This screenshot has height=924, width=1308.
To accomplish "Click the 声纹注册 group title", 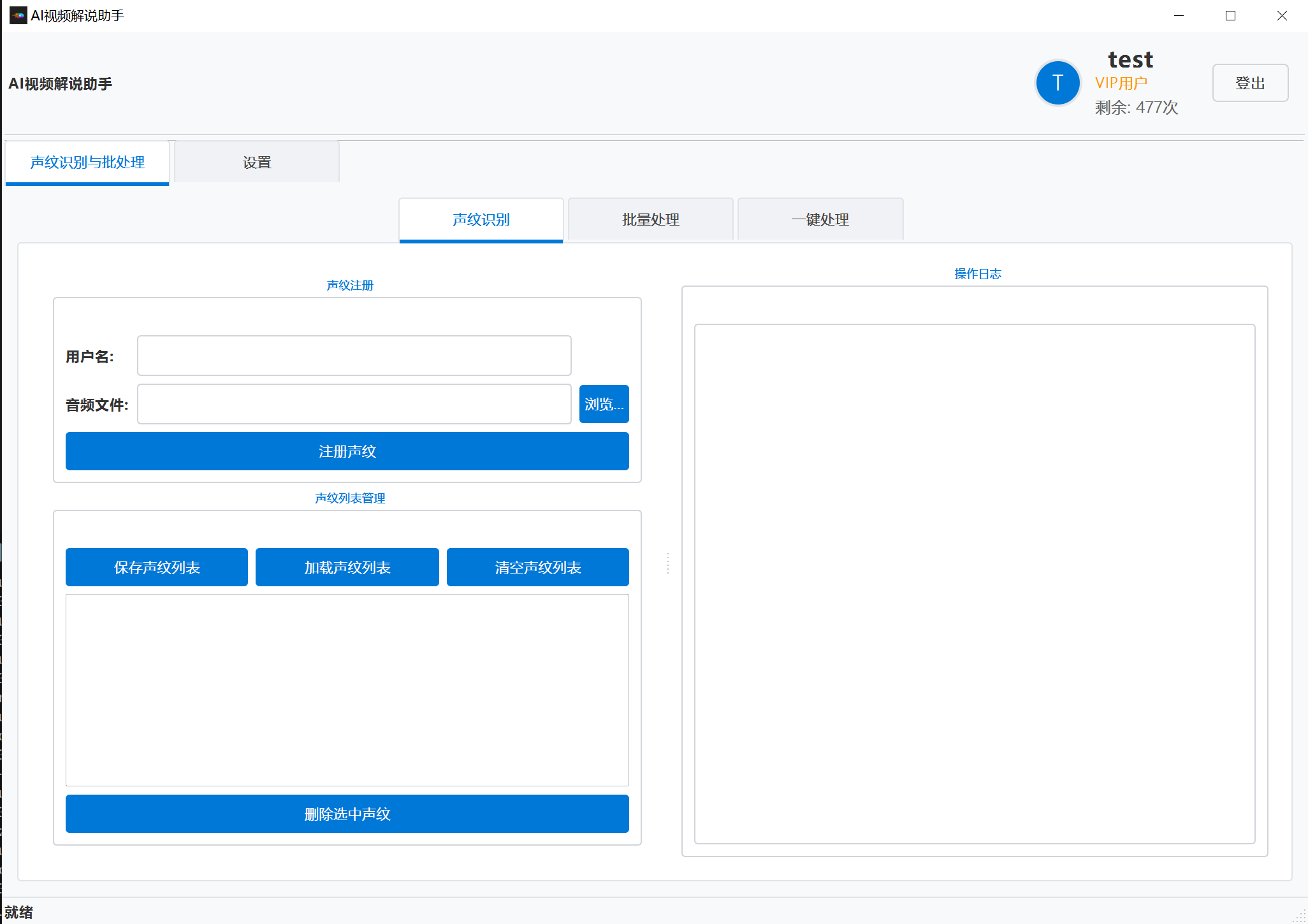I will pyautogui.click(x=350, y=285).
